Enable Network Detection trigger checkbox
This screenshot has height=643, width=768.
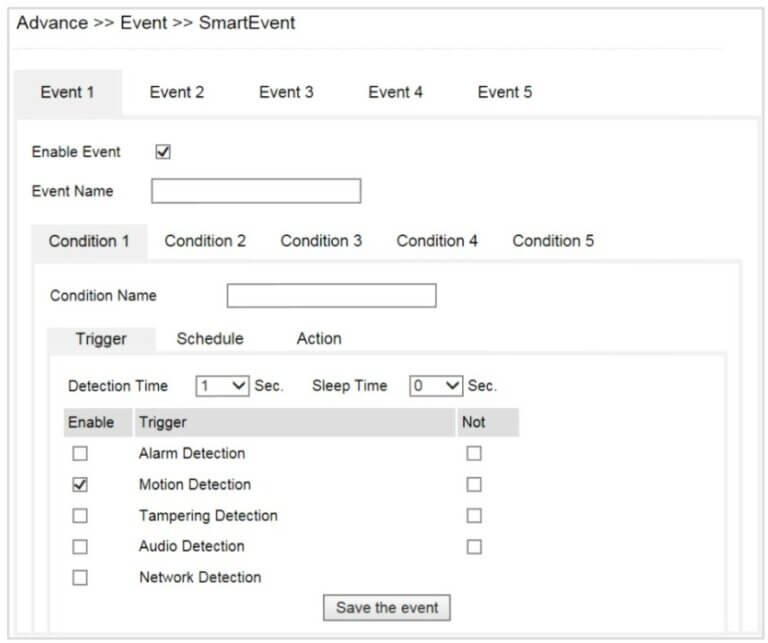tap(80, 578)
